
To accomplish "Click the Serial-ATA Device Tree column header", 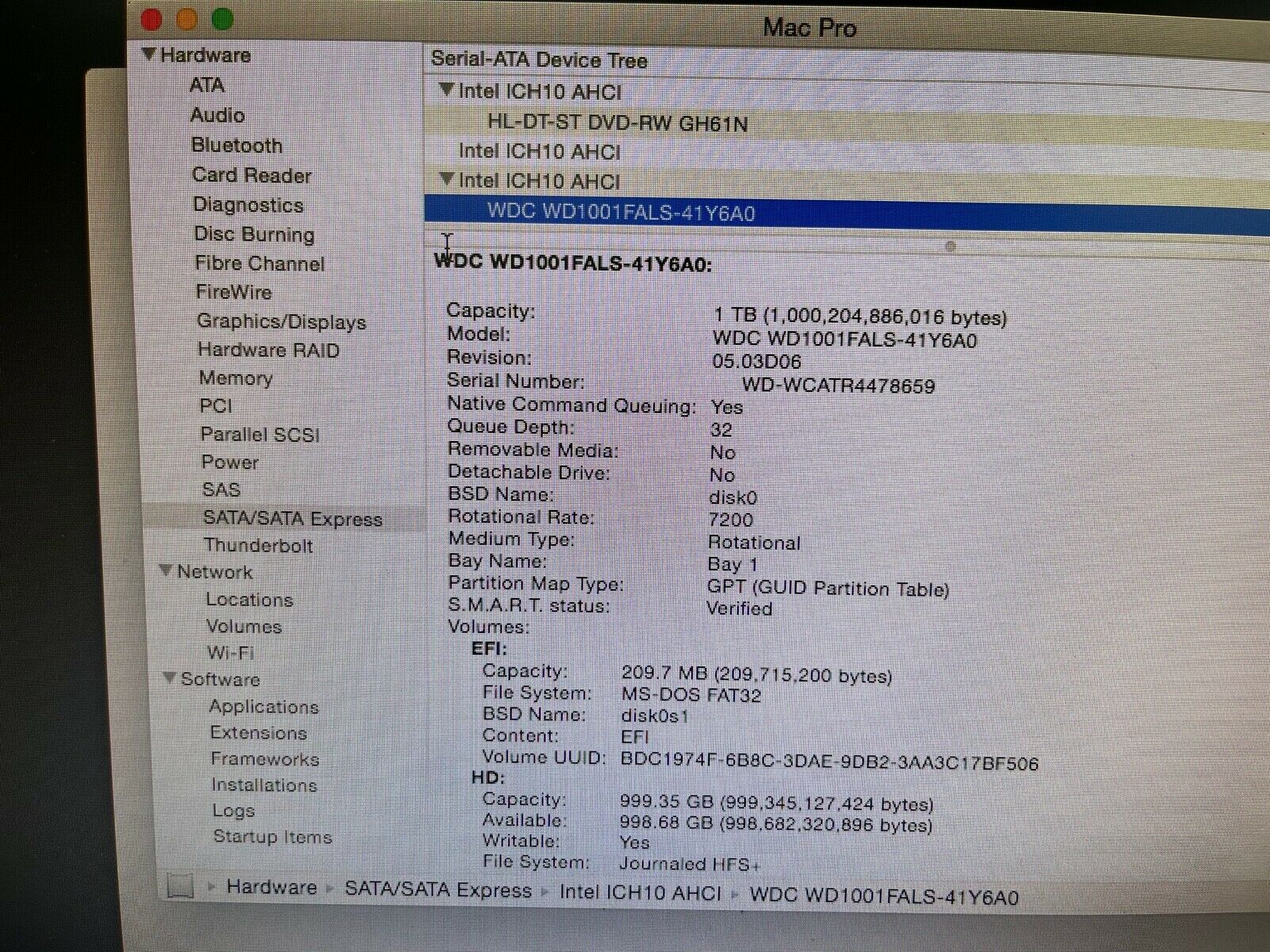I will 539,60.
